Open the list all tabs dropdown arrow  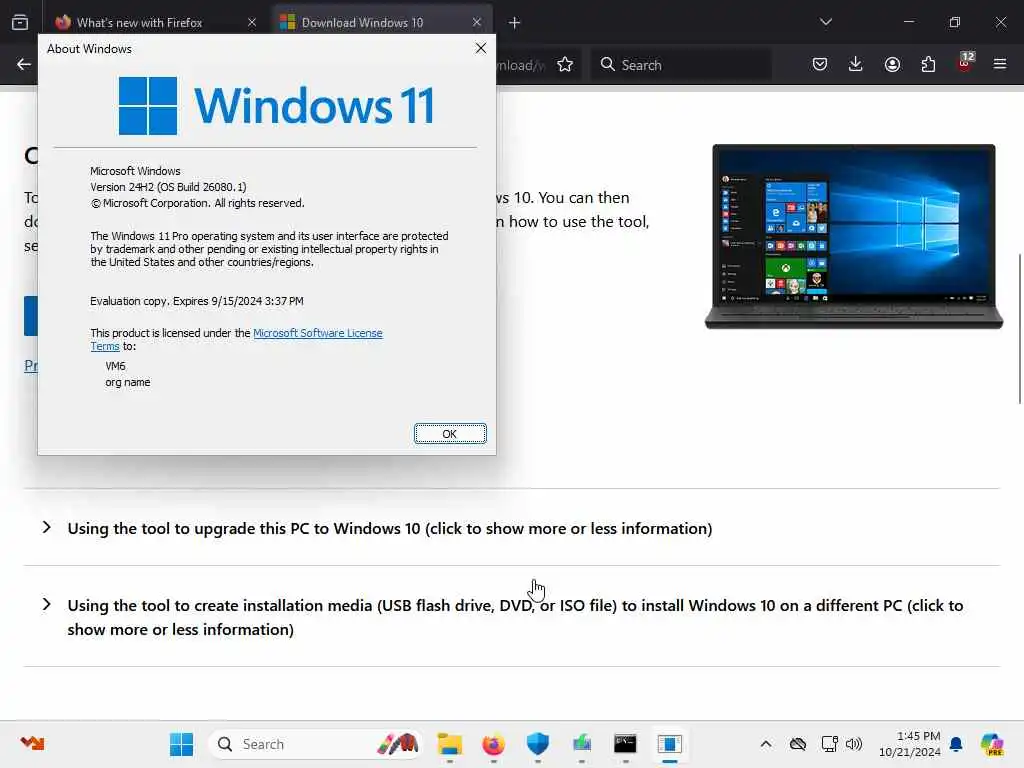(825, 22)
